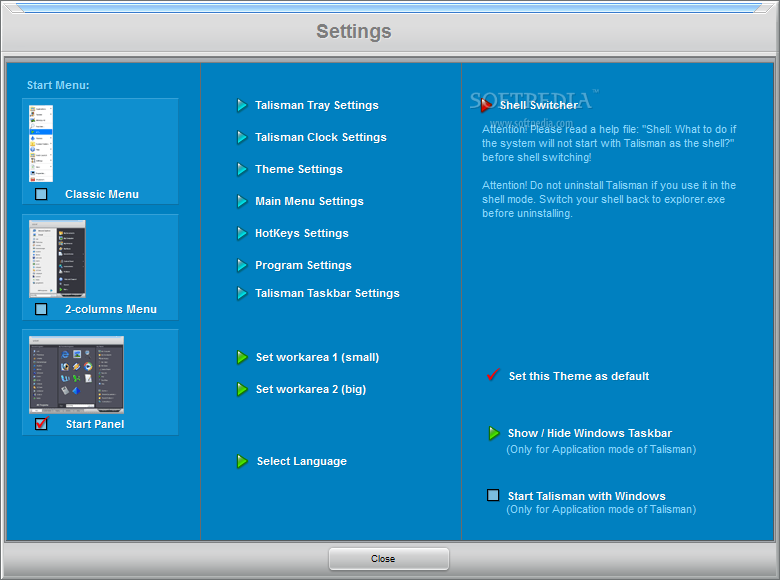Click green arrow beside Set workarea 2 (big)
Screen dimensions: 780x580
[x=242, y=389]
